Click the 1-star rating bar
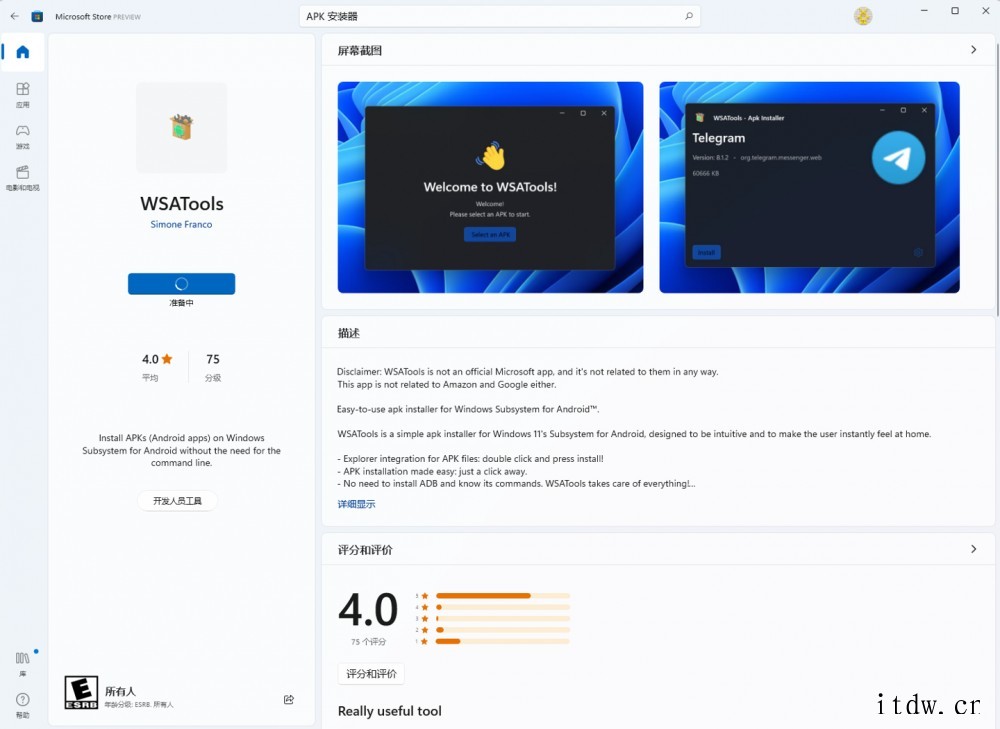The image size is (1000, 729). [503, 641]
